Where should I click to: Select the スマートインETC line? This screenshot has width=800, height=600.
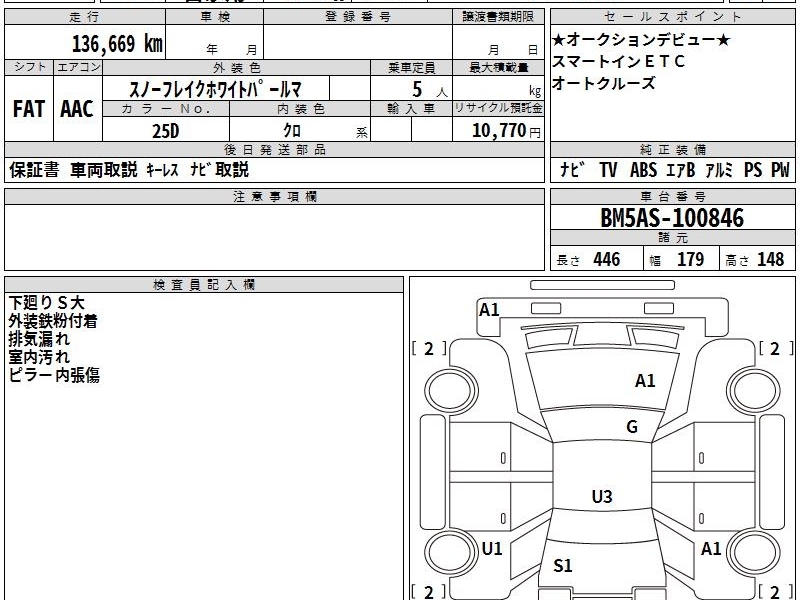pos(618,61)
